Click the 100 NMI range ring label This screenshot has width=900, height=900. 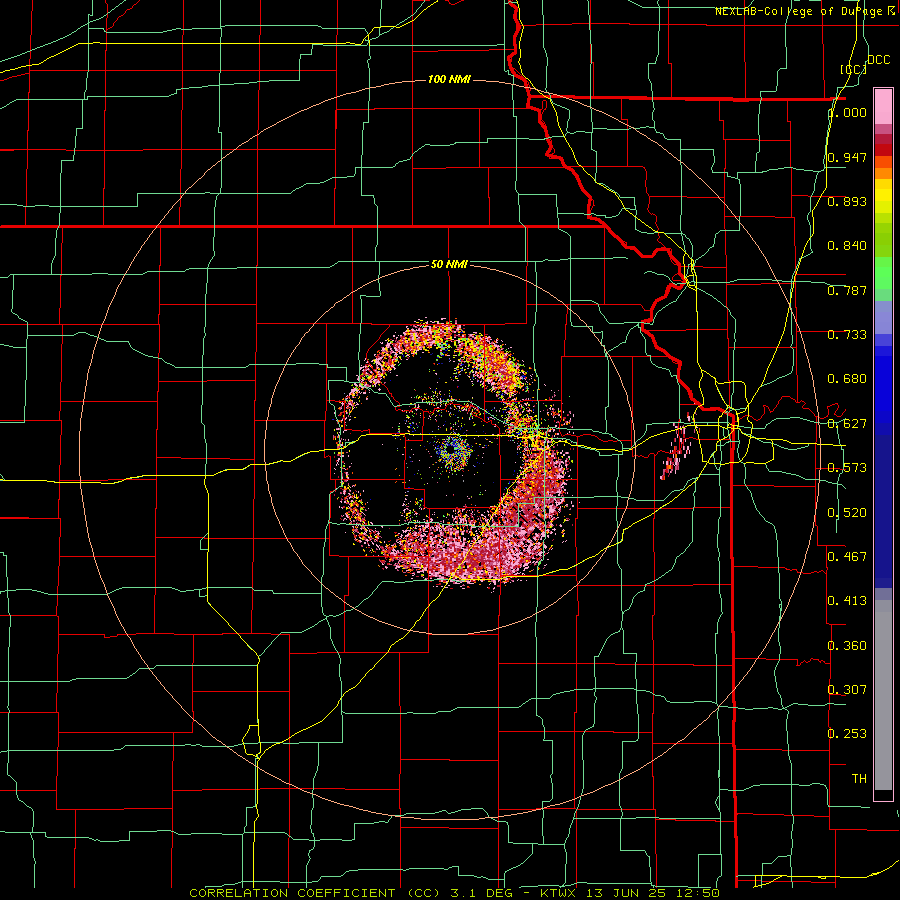[x=449, y=79]
